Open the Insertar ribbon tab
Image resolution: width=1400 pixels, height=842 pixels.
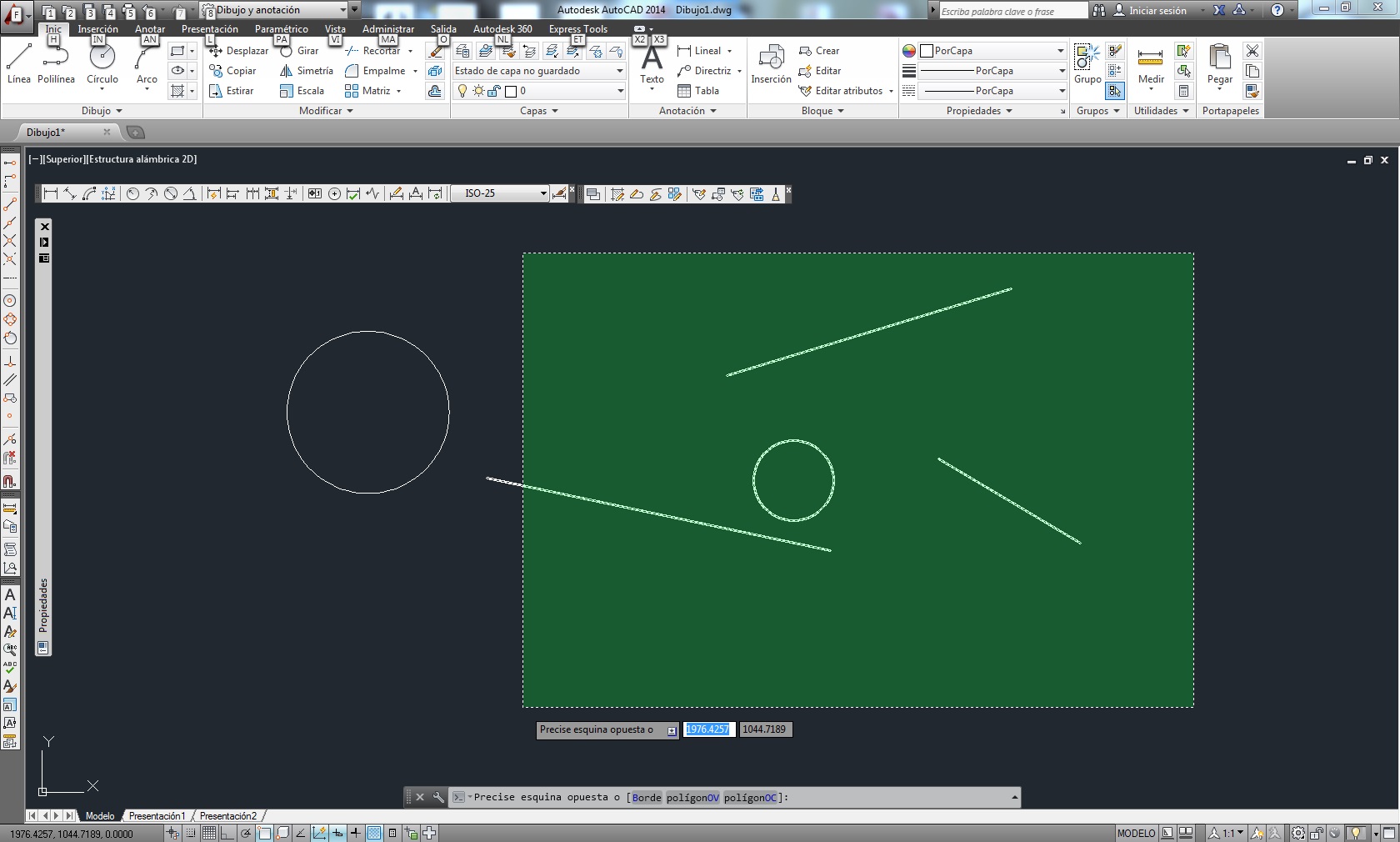point(97,29)
